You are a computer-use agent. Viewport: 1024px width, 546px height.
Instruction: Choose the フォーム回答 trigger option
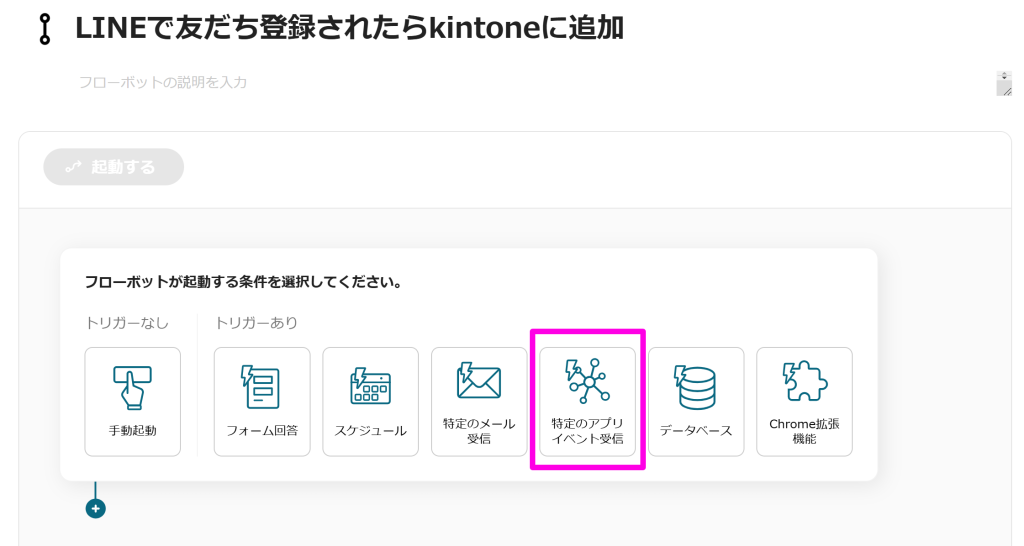pyautogui.click(x=262, y=402)
